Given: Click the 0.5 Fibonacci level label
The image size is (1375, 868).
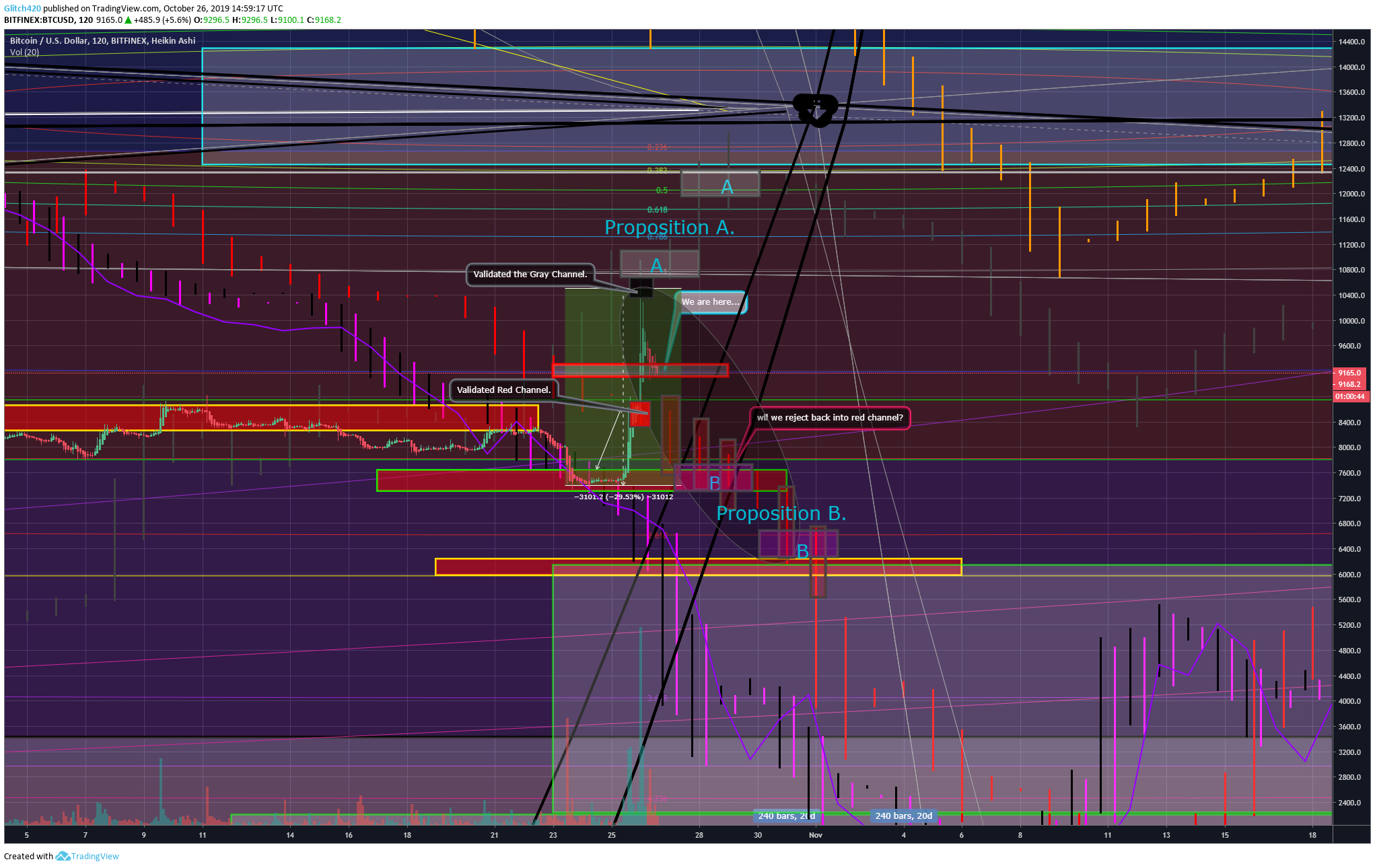Looking at the screenshot, I should click(x=662, y=190).
